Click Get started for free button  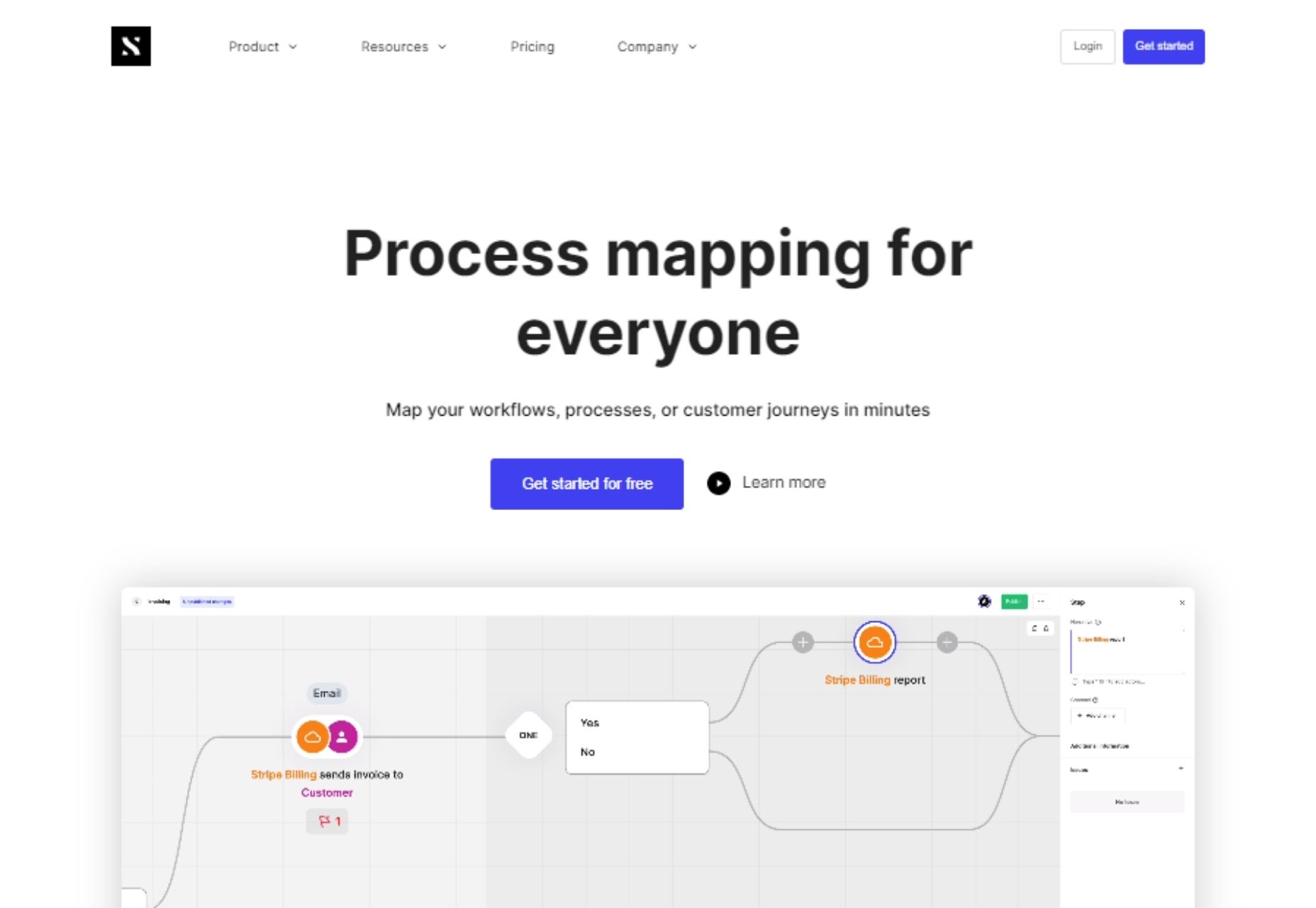[587, 484]
